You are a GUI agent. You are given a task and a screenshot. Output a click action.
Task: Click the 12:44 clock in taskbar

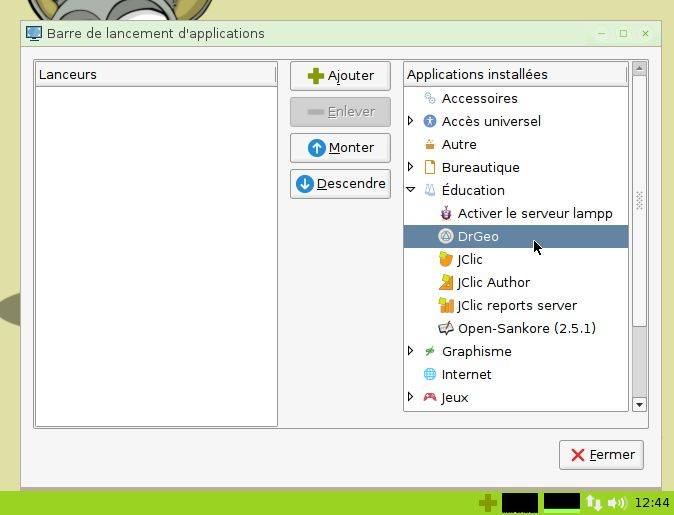[x=652, y=503]
